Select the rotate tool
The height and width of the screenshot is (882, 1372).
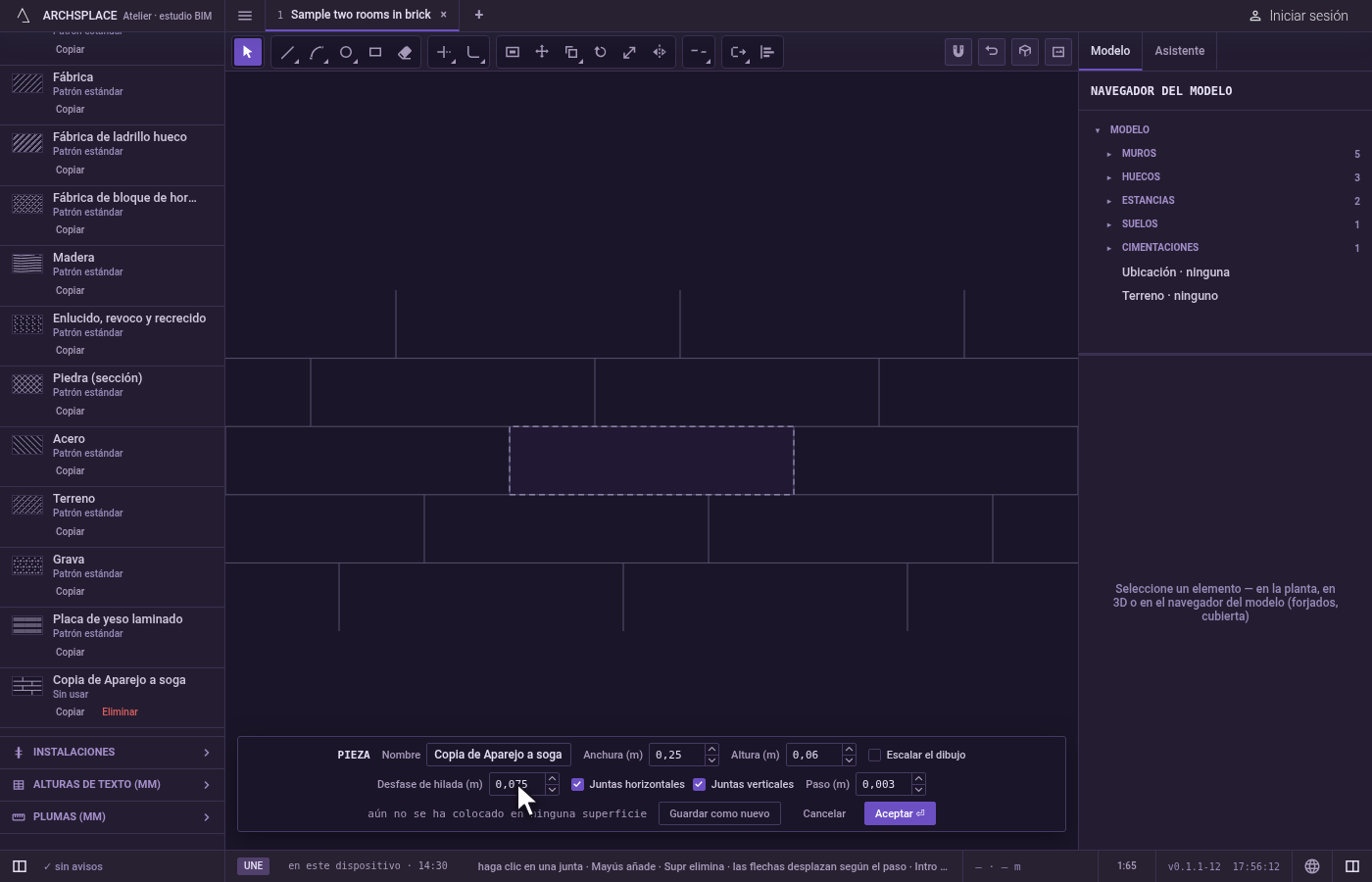coord(601,52)
